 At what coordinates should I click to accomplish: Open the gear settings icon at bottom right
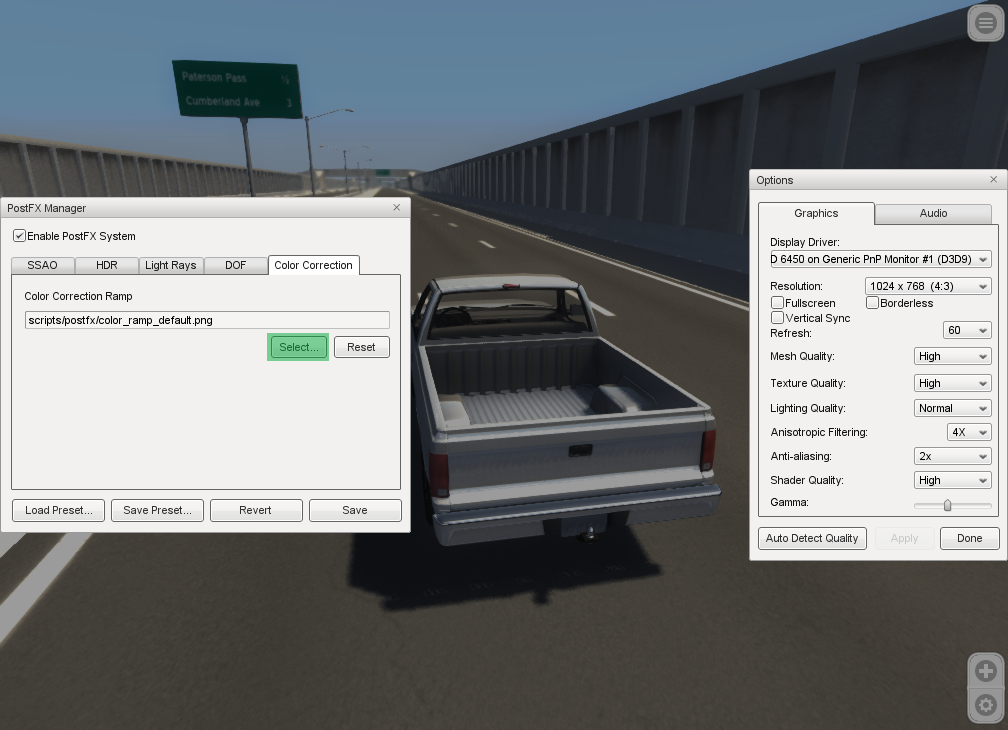pyautogui.click(x=986, y=705)
